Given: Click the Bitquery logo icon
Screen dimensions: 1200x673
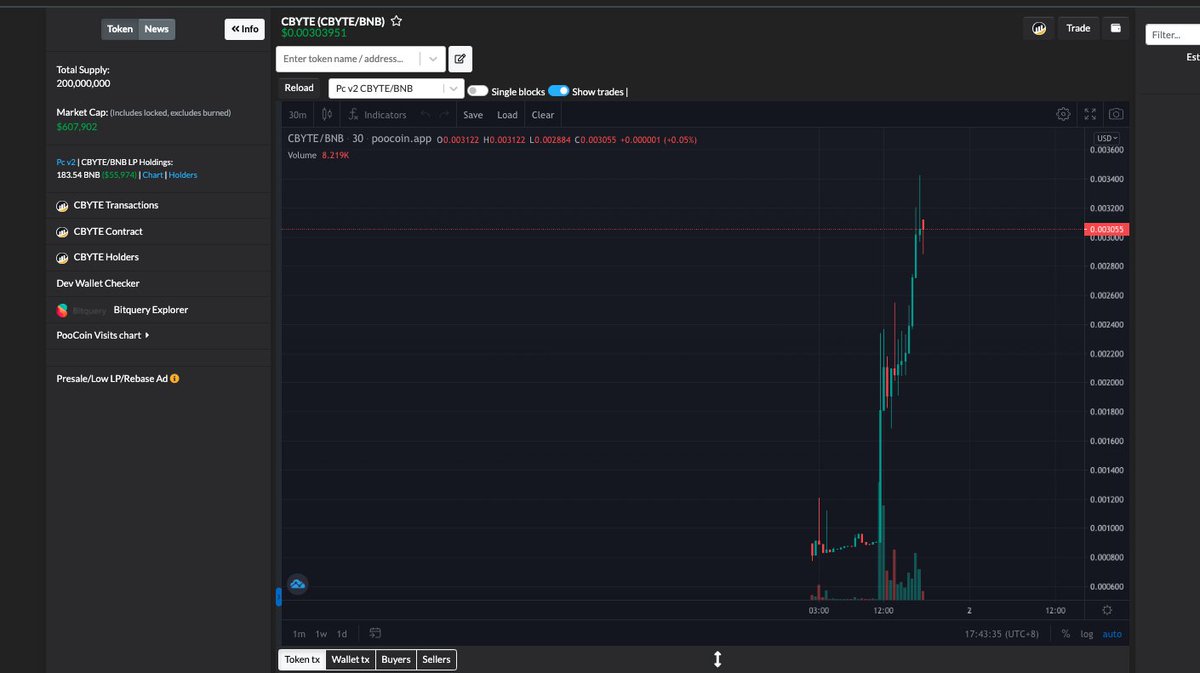Looking at the screenshot, I should tap(62, 310).
